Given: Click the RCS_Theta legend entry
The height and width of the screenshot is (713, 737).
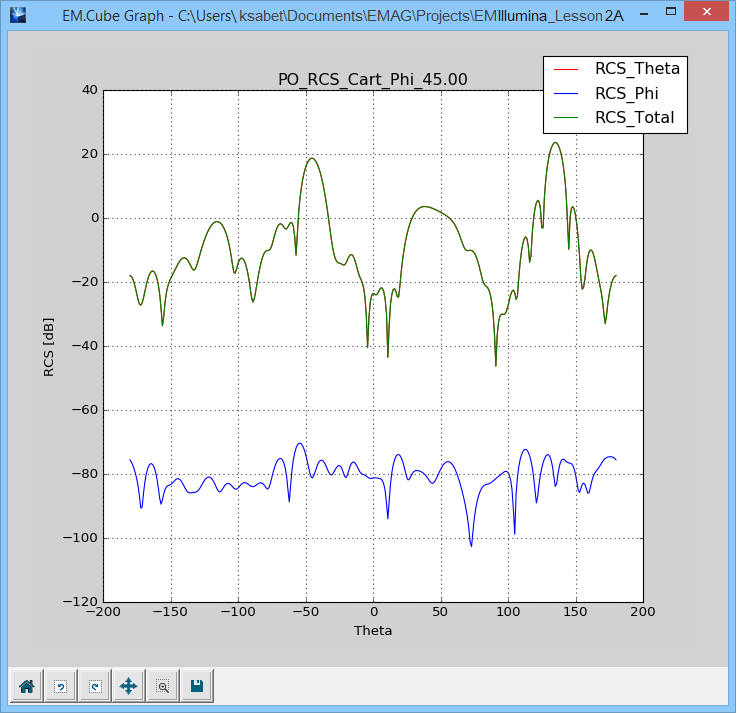Looking at the screenshot, I should (636, 69).
